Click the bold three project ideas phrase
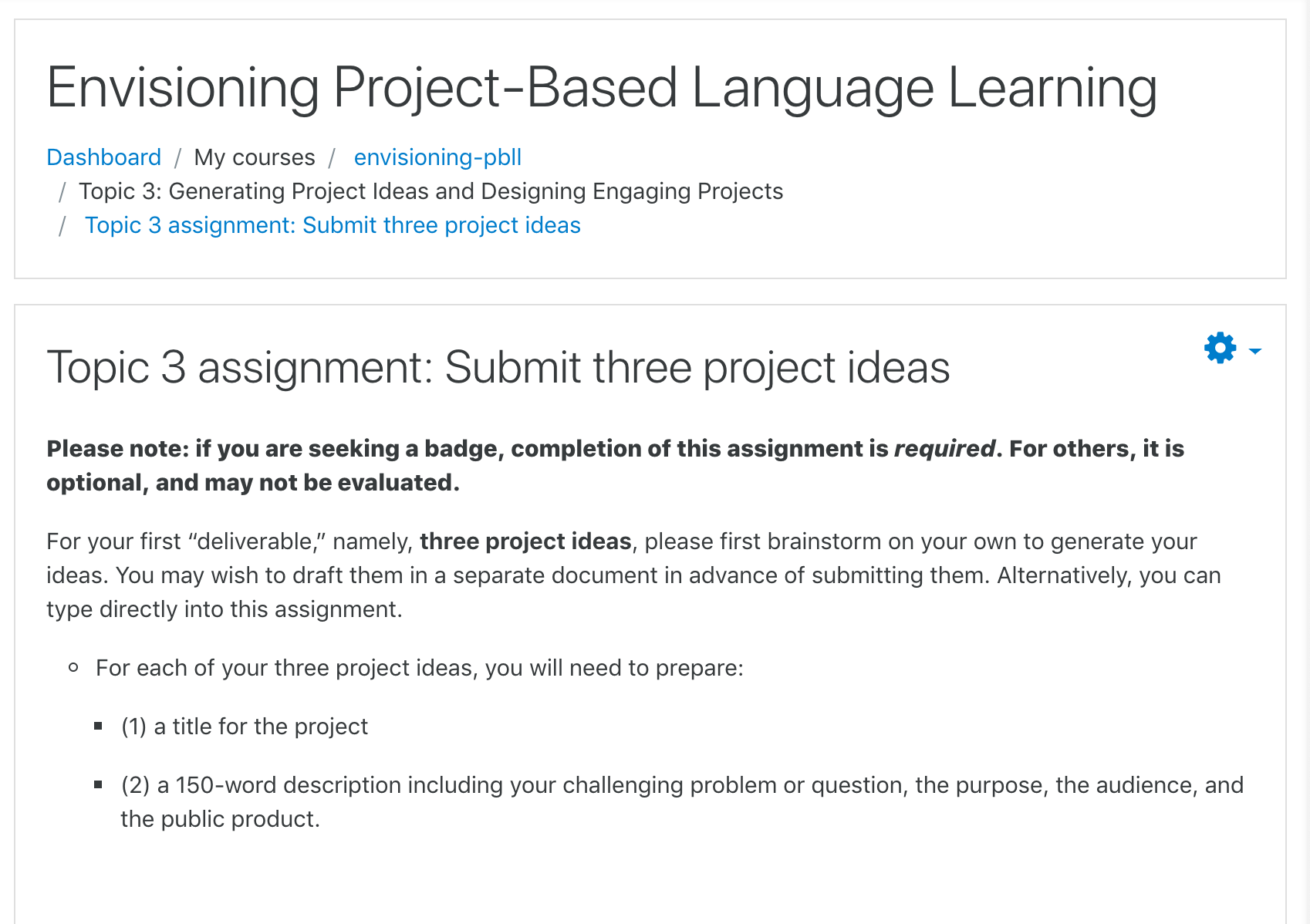 [525, 541]
